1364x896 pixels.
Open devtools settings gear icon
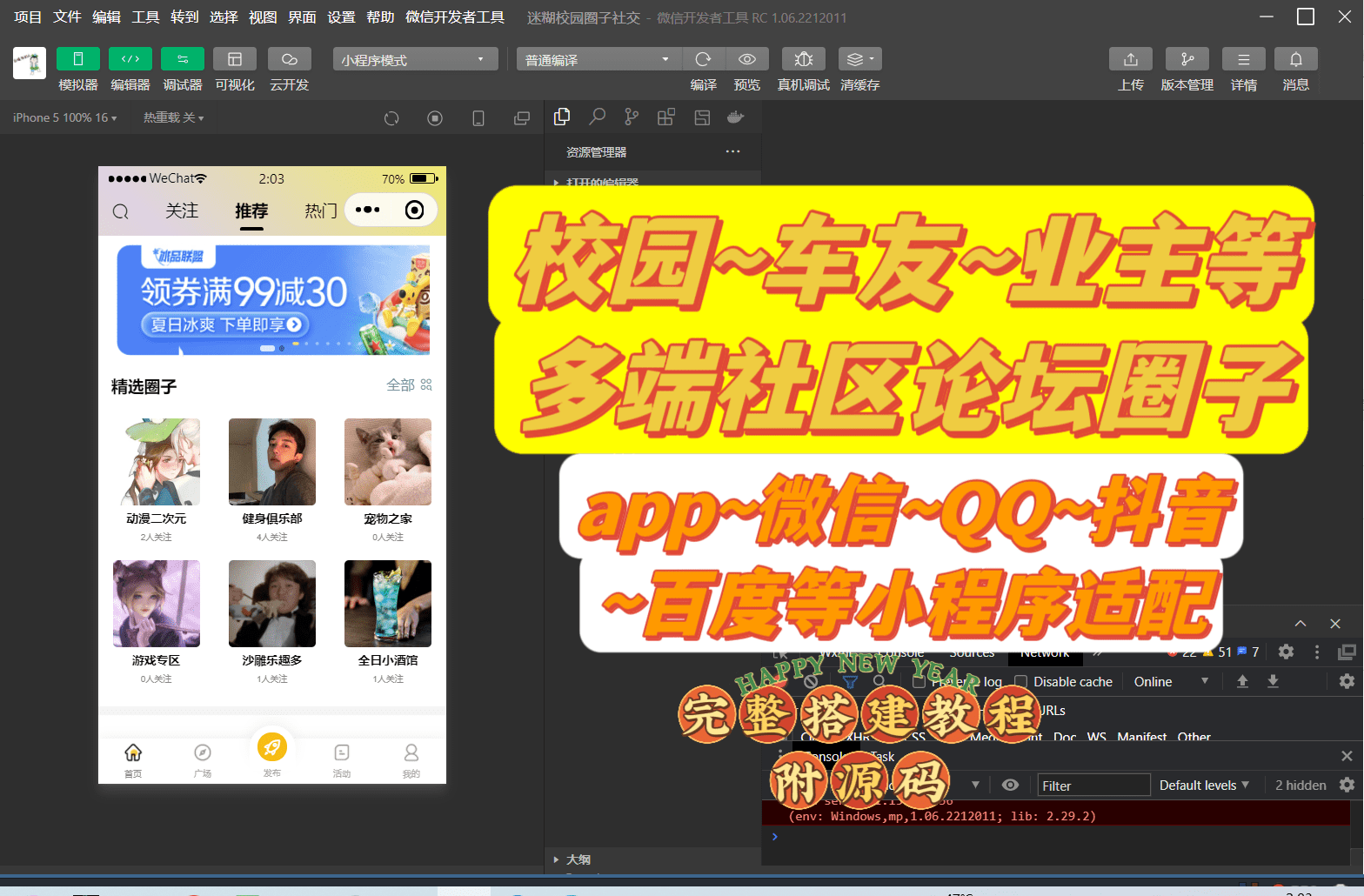click(1286, 652)
